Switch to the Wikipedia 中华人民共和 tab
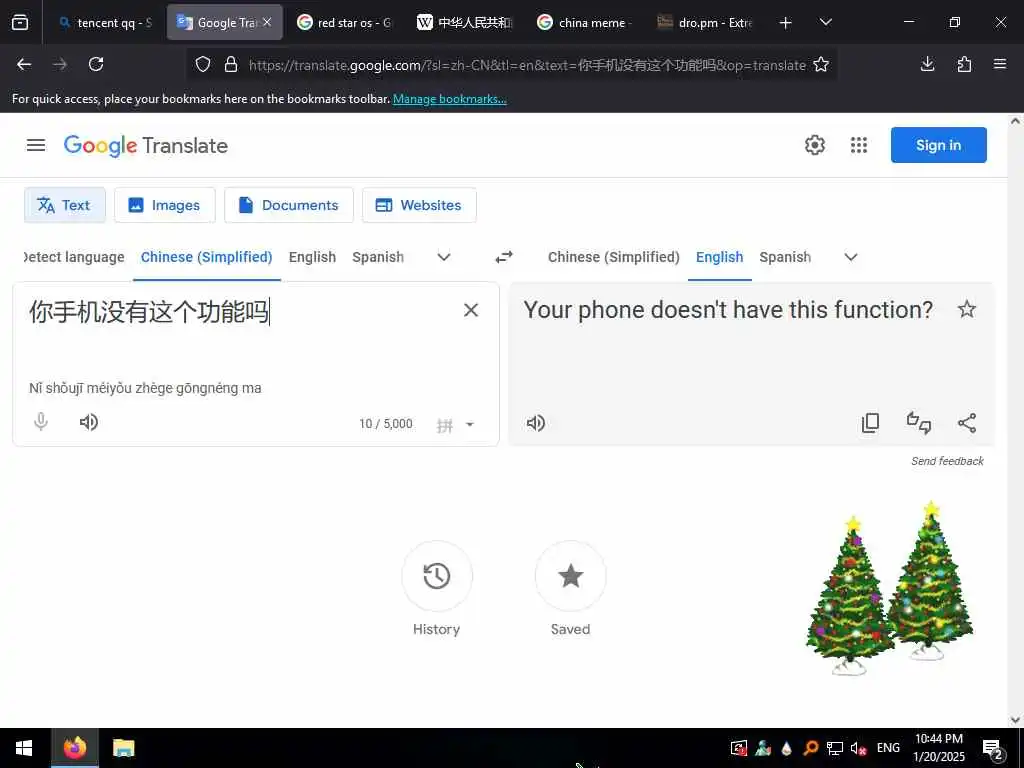 coord(464,22)
